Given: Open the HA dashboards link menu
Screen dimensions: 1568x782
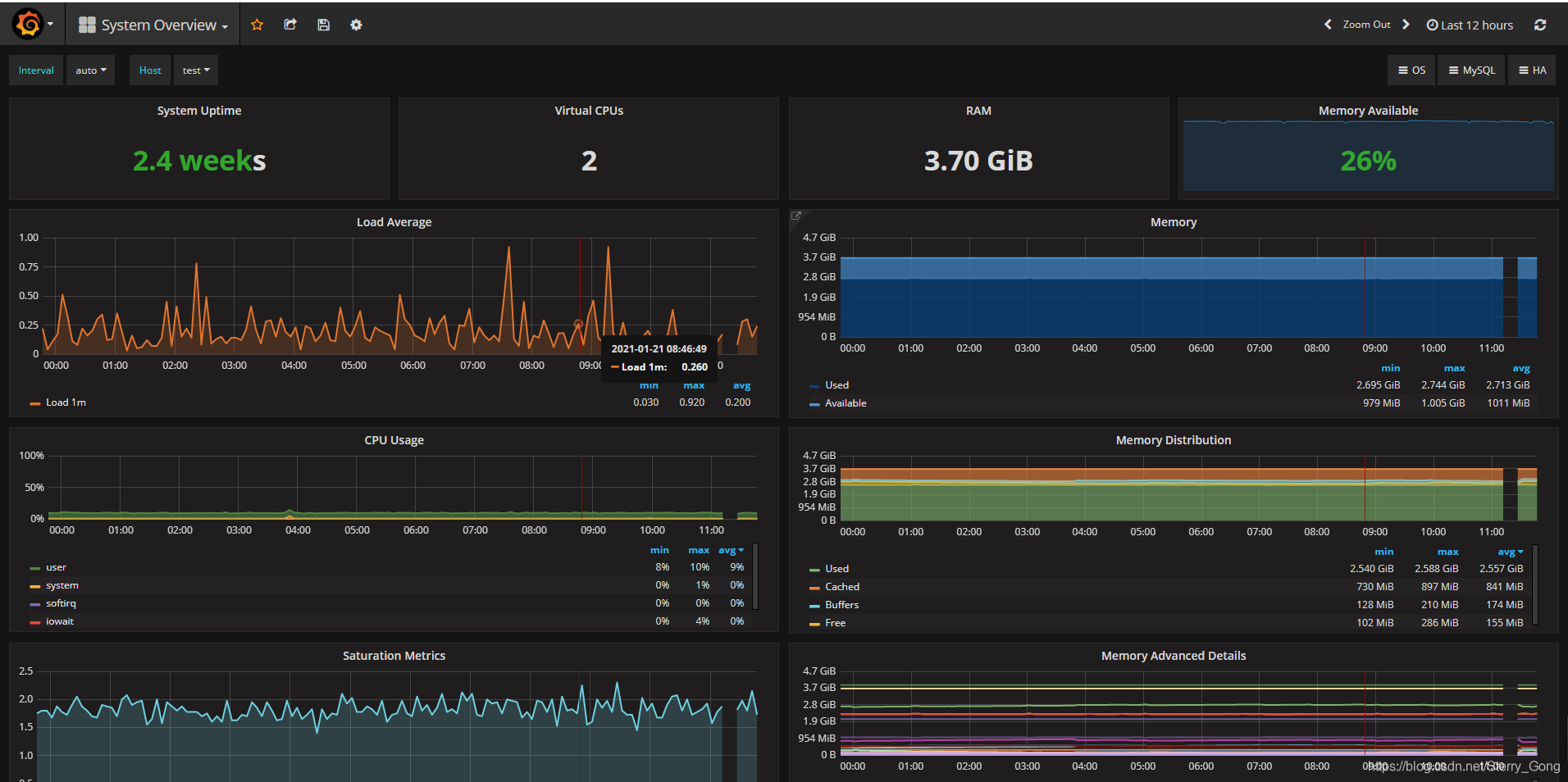Looking at the screenshot, I should point(1533,70).
